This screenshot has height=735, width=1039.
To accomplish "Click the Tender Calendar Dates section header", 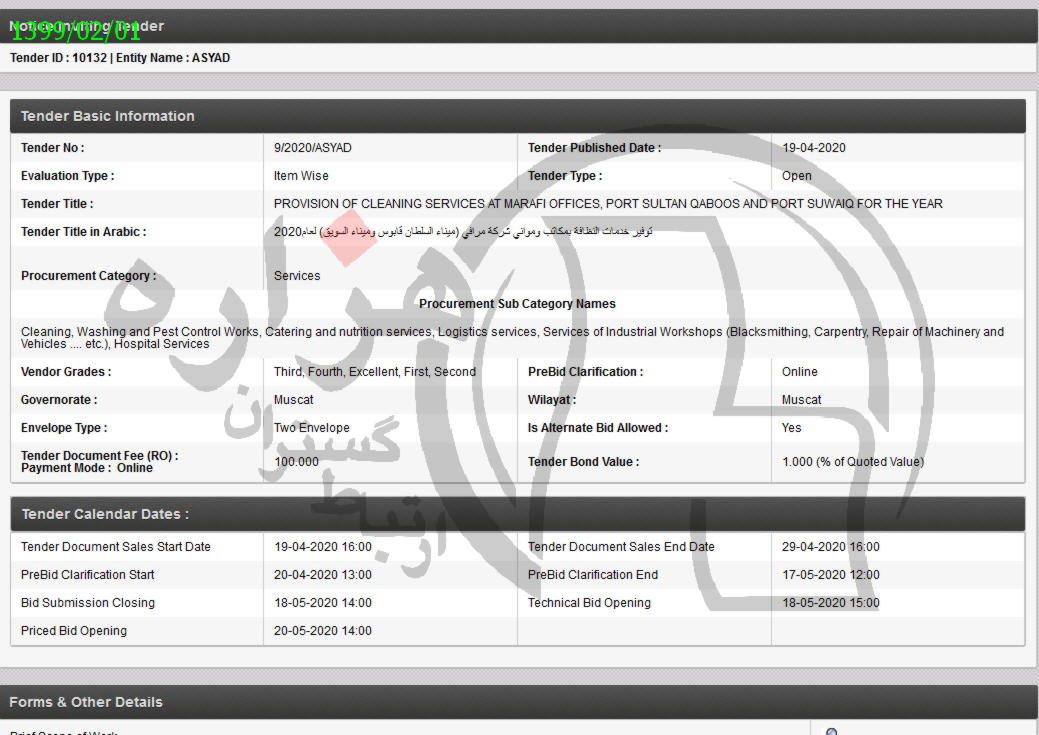I will point(105,514).
